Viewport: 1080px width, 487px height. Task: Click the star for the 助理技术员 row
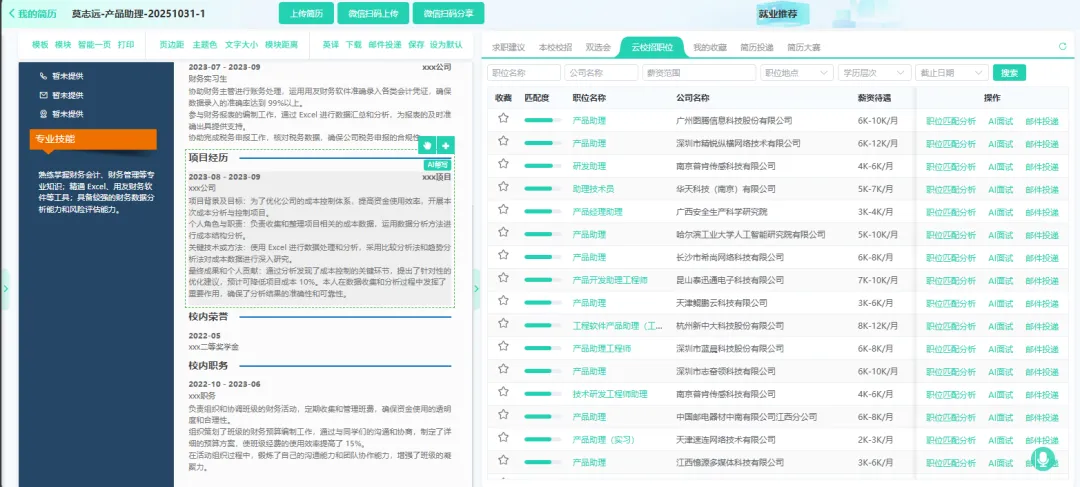coord(503,188)
